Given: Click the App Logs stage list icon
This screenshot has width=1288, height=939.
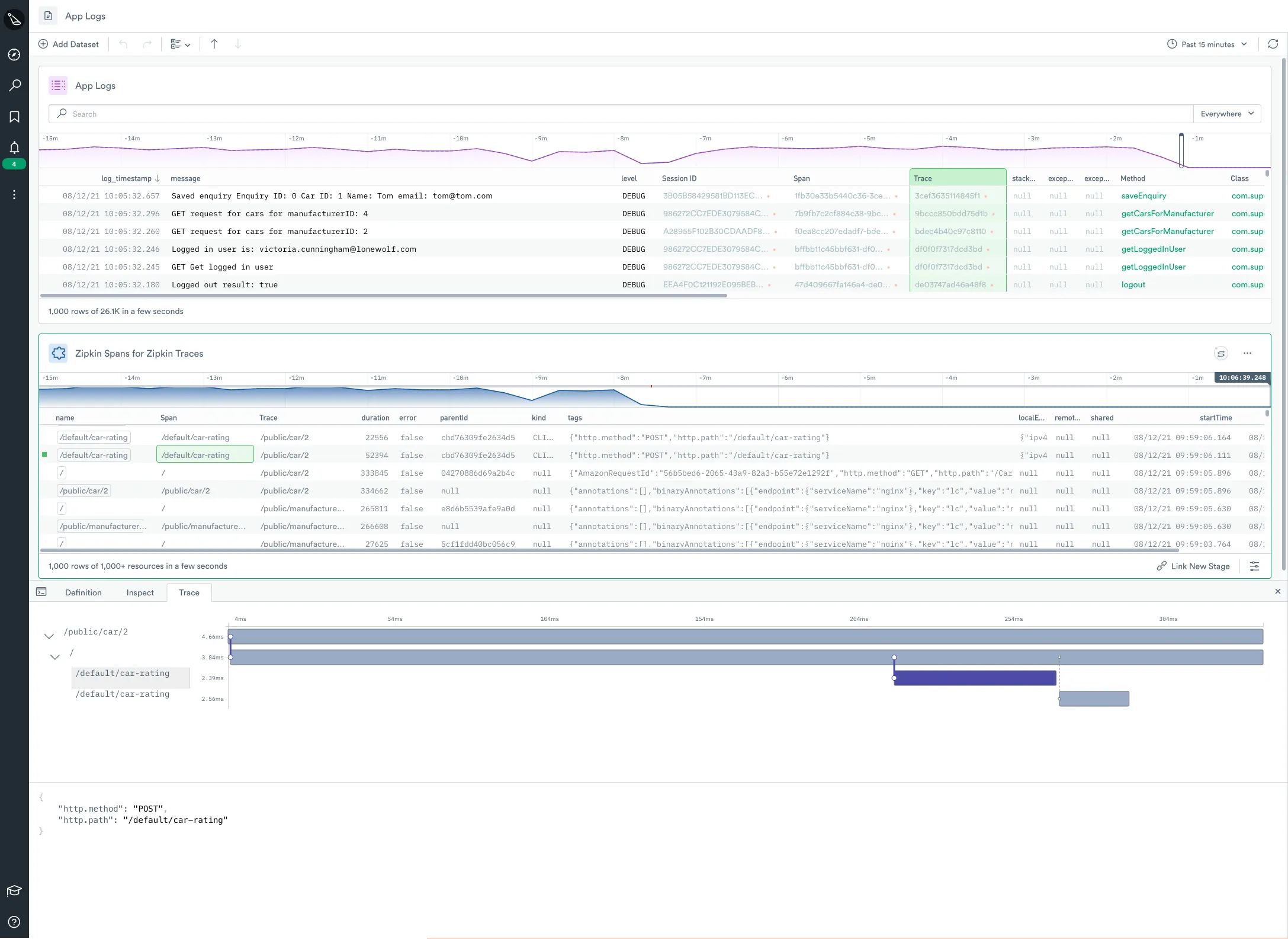Looking at the screenshot, I should tap(58, 85).
